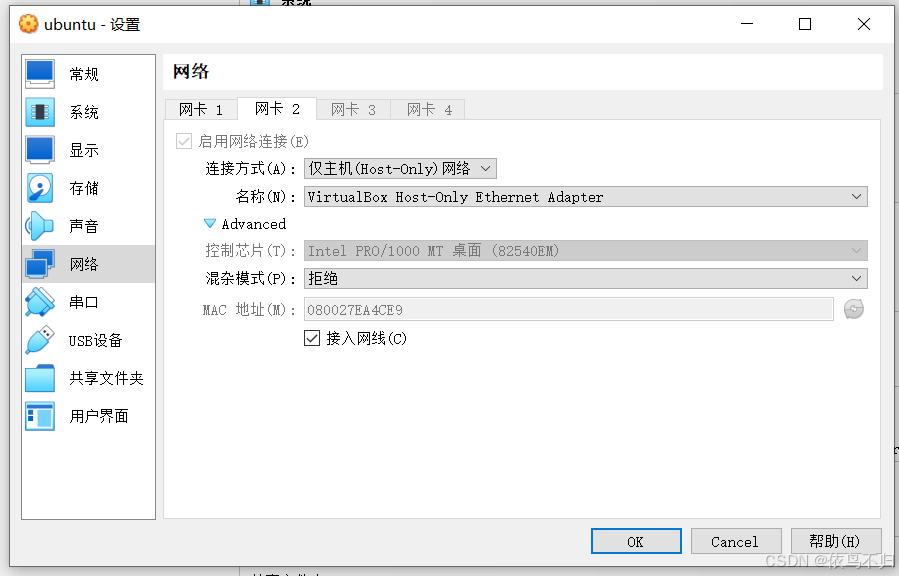Select the 声音 label in sidebar
The height and width of the screenshot is (576, 899).
(x=84, y=226)
